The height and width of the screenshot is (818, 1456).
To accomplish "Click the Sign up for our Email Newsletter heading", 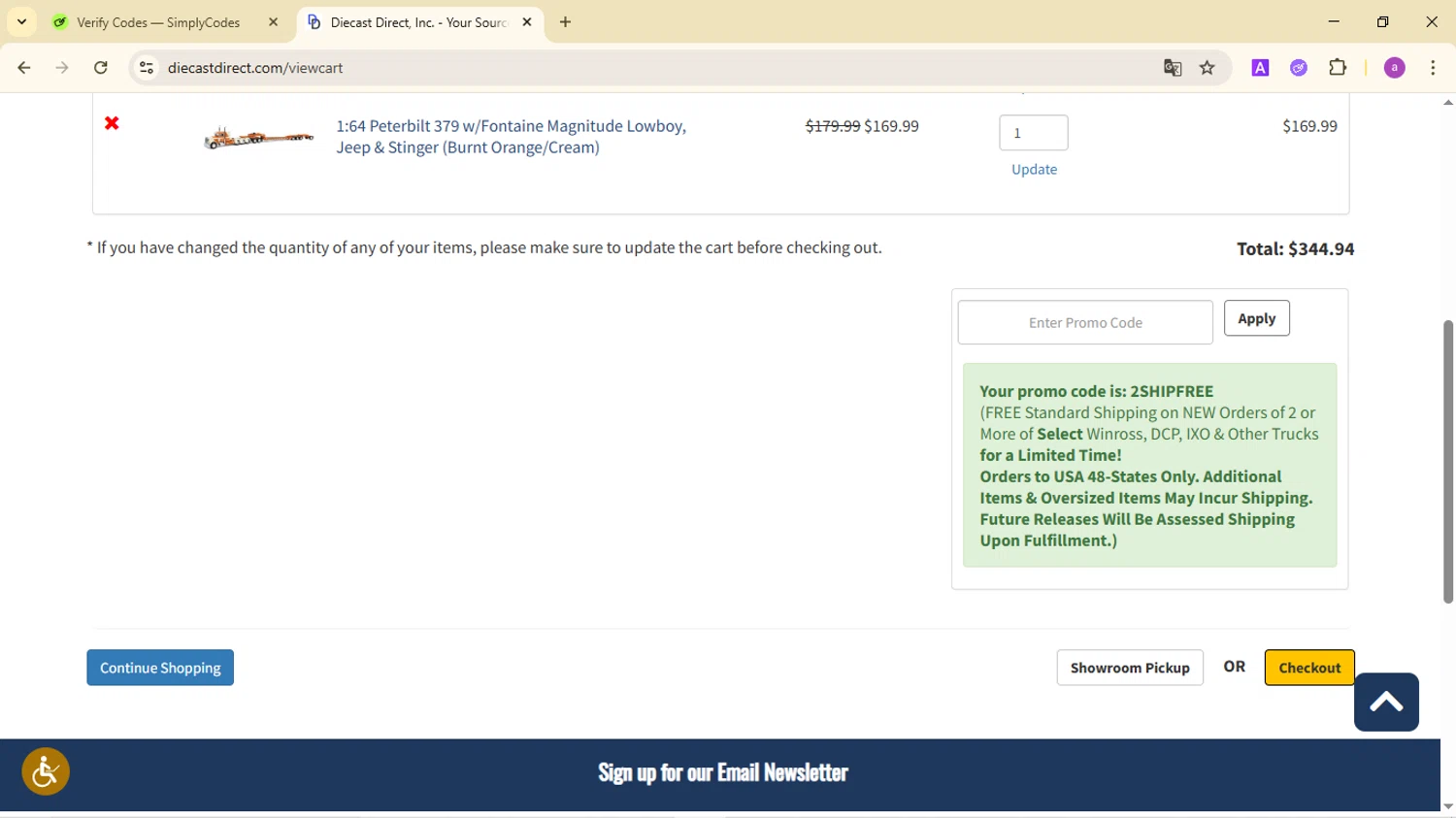I will pos(723,772).
